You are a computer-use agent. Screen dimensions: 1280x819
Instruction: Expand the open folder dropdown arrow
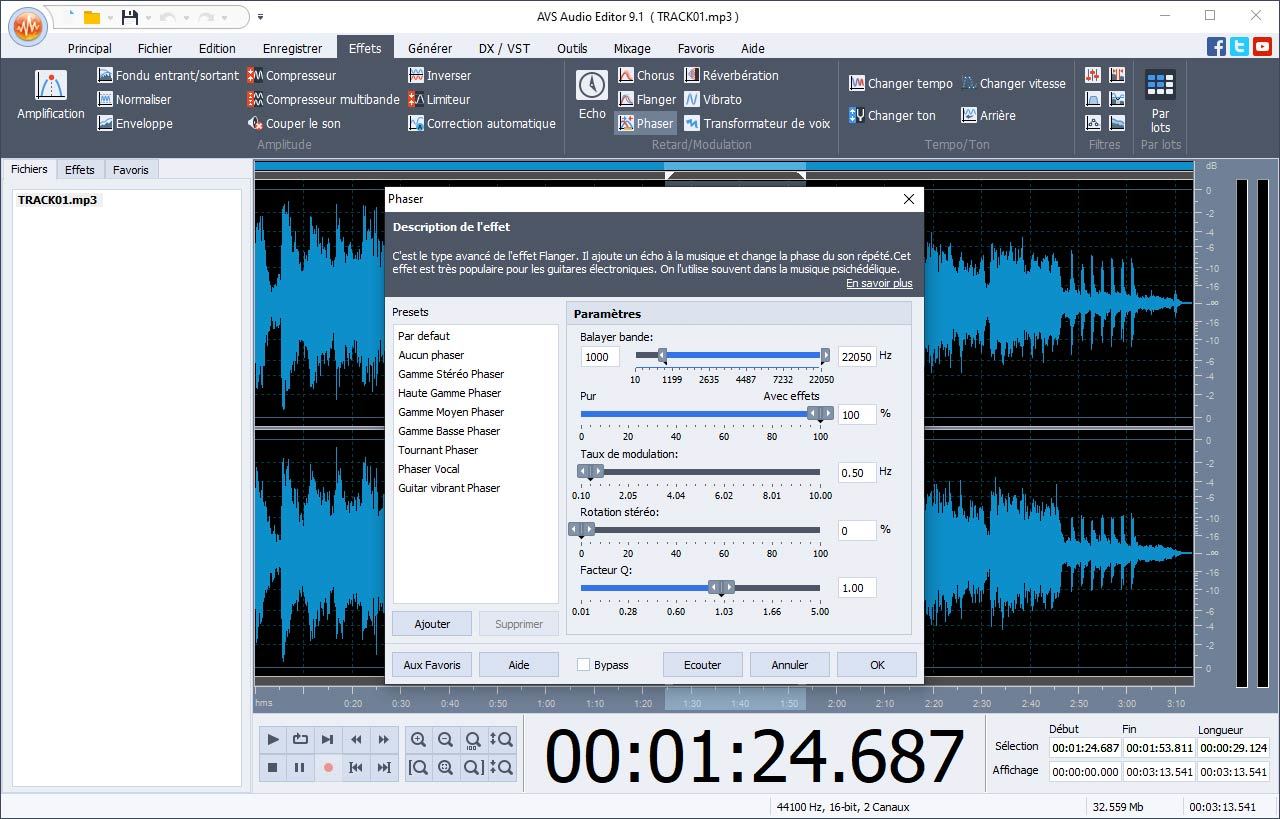pyautogui.click(x=108, y=18)
